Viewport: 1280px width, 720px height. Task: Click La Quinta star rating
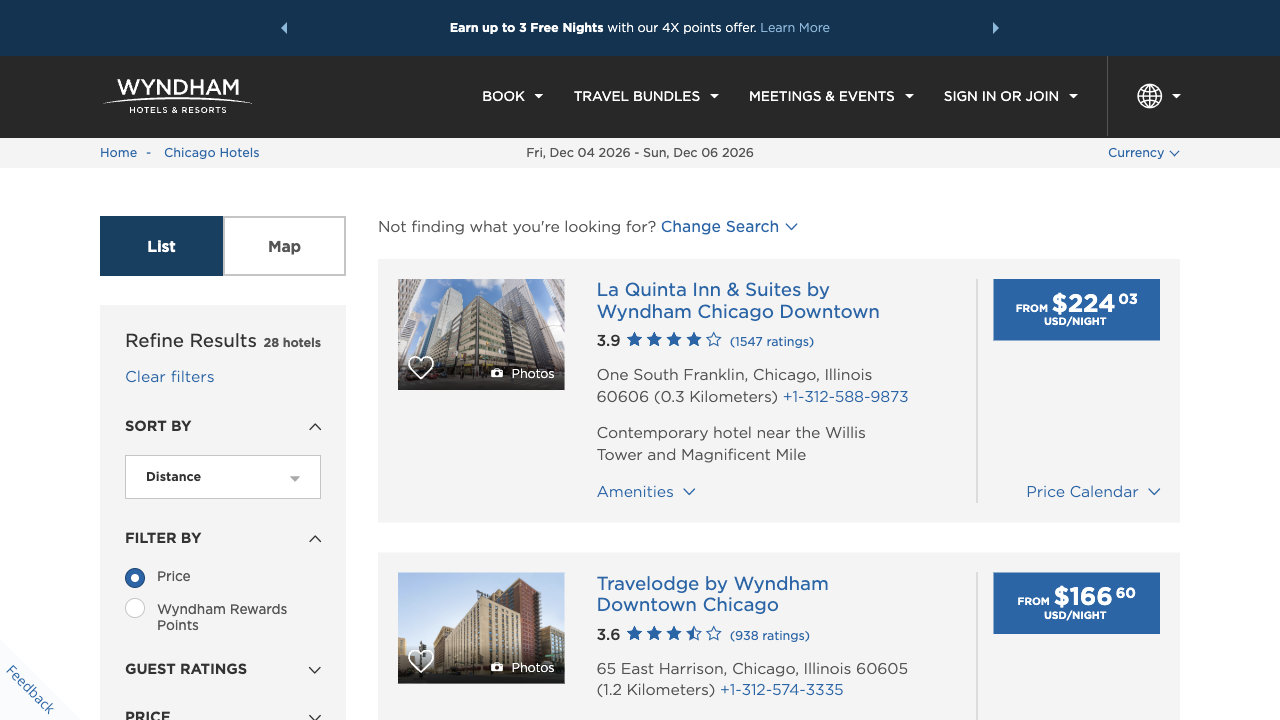[674, 340]
